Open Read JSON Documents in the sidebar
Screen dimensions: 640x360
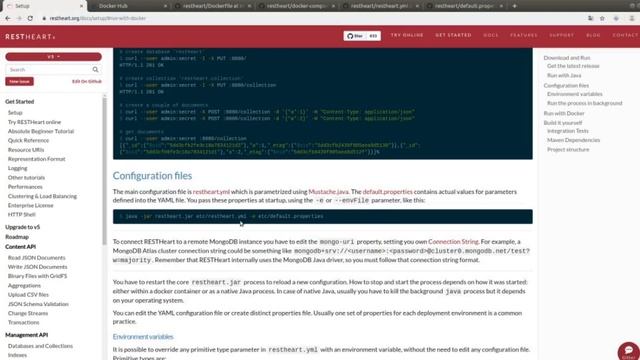click(x=36, y=258)
